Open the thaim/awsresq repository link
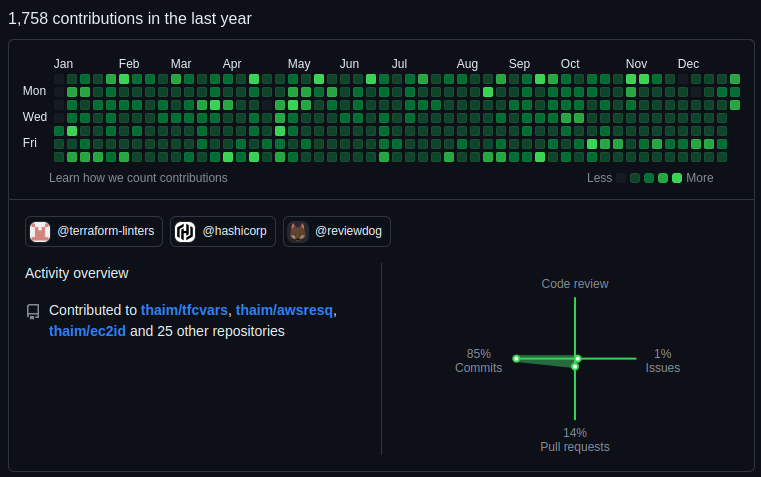This screenshot has width=761, height=477. [x=284, y=310]
